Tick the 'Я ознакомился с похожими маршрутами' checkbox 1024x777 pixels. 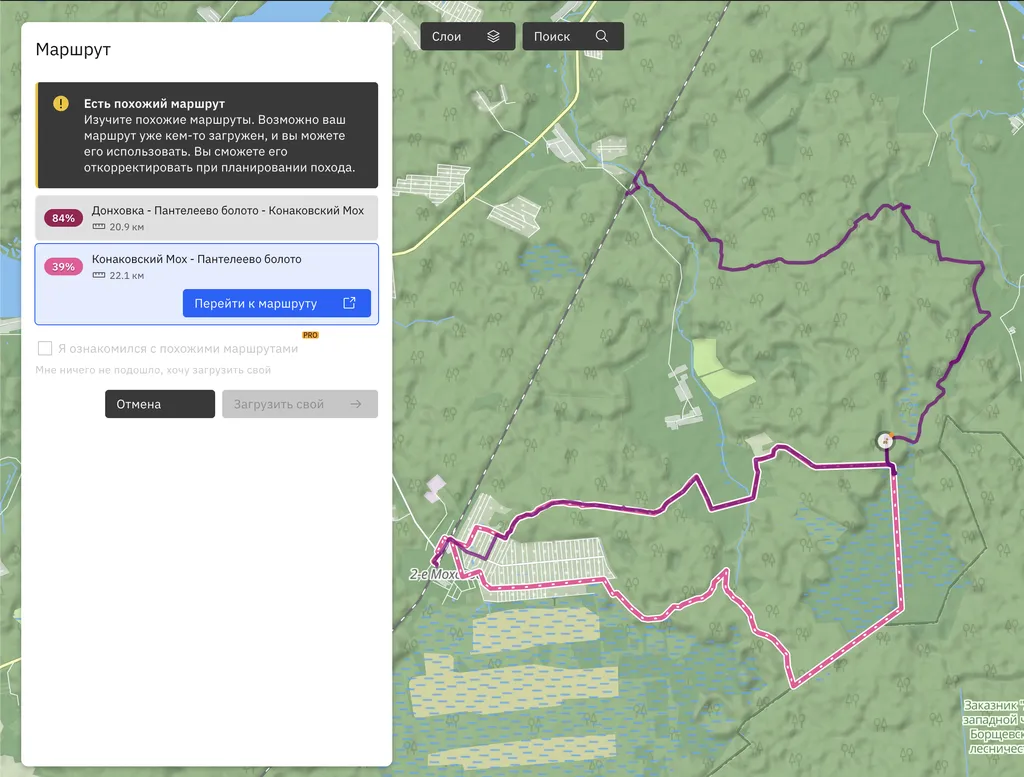(45, 349)
